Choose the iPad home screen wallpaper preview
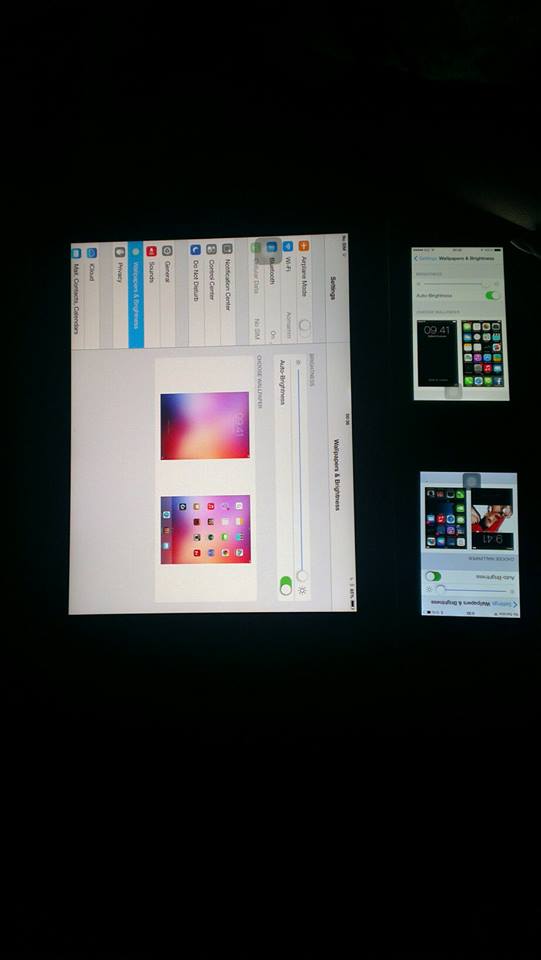 pos(206,529)
